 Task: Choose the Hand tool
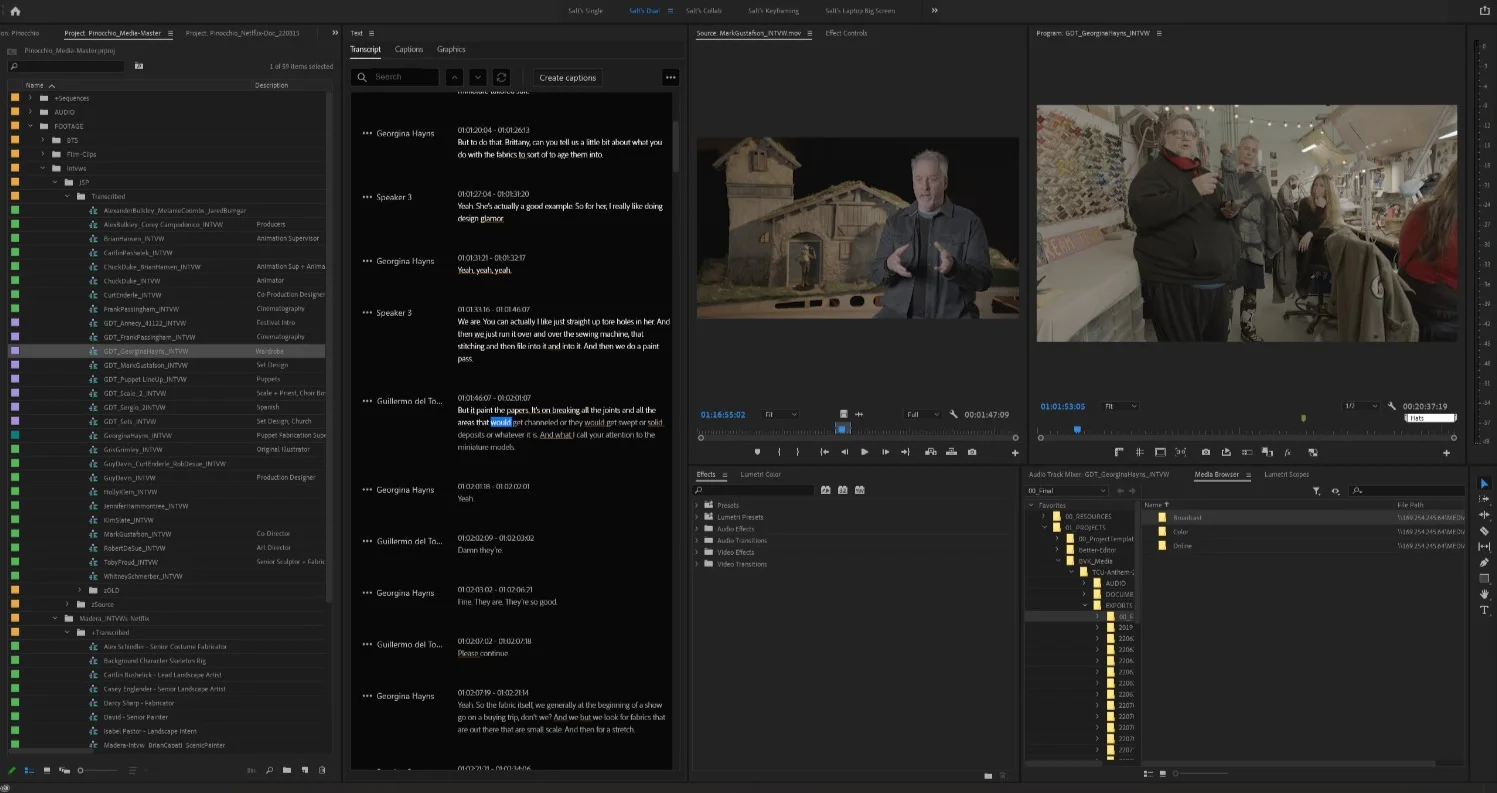(1484, 594)
